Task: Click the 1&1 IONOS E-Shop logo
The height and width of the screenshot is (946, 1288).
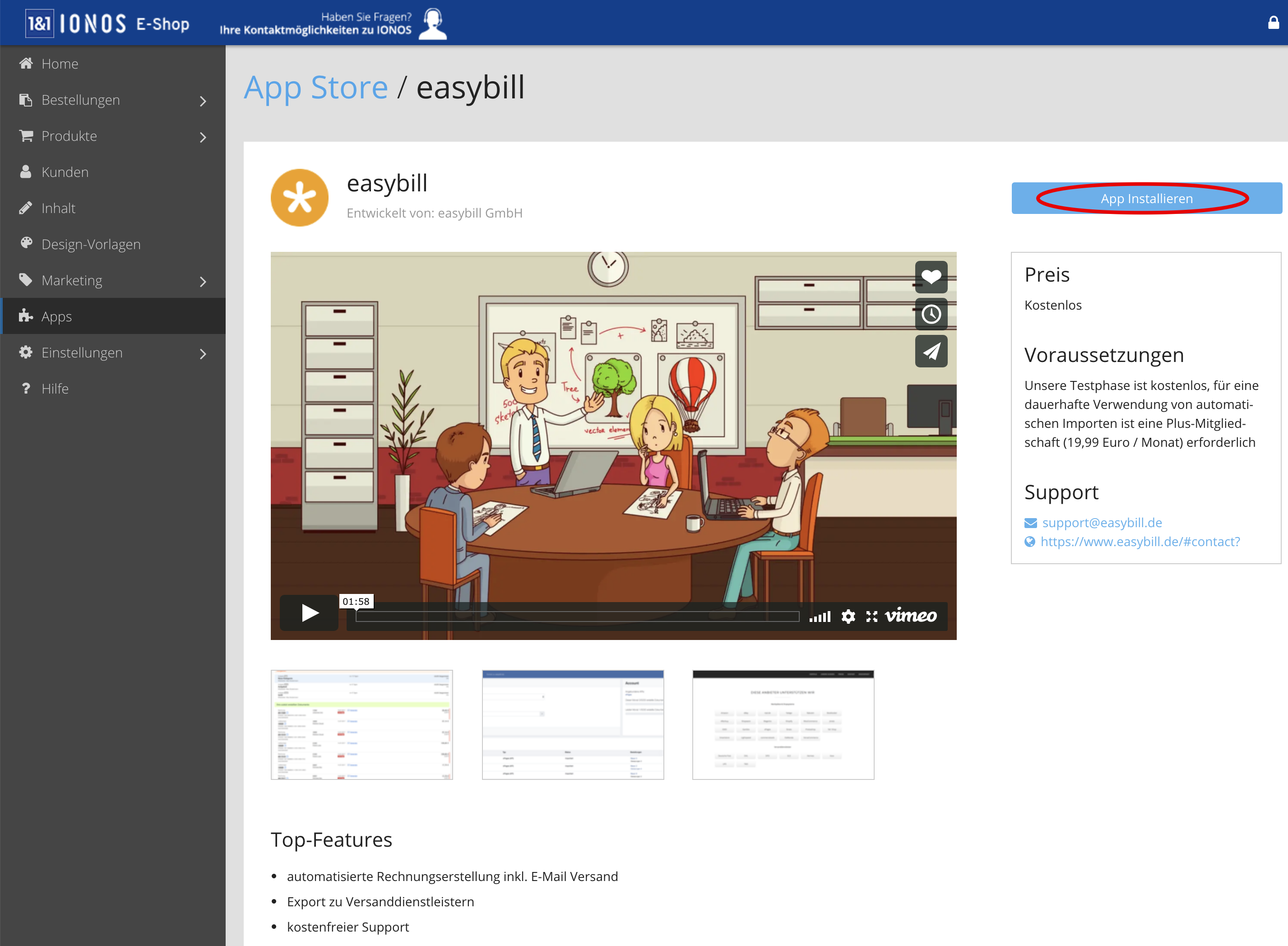Action: (107, 23)
